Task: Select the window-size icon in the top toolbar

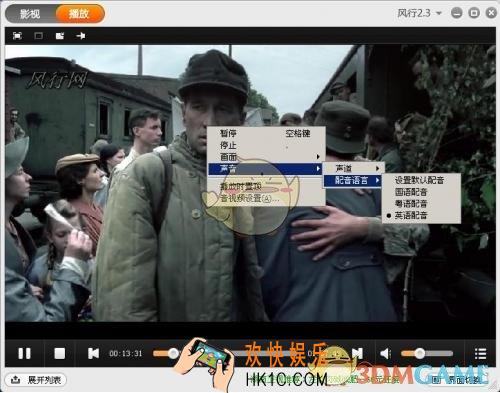Action: click(39, 36)
